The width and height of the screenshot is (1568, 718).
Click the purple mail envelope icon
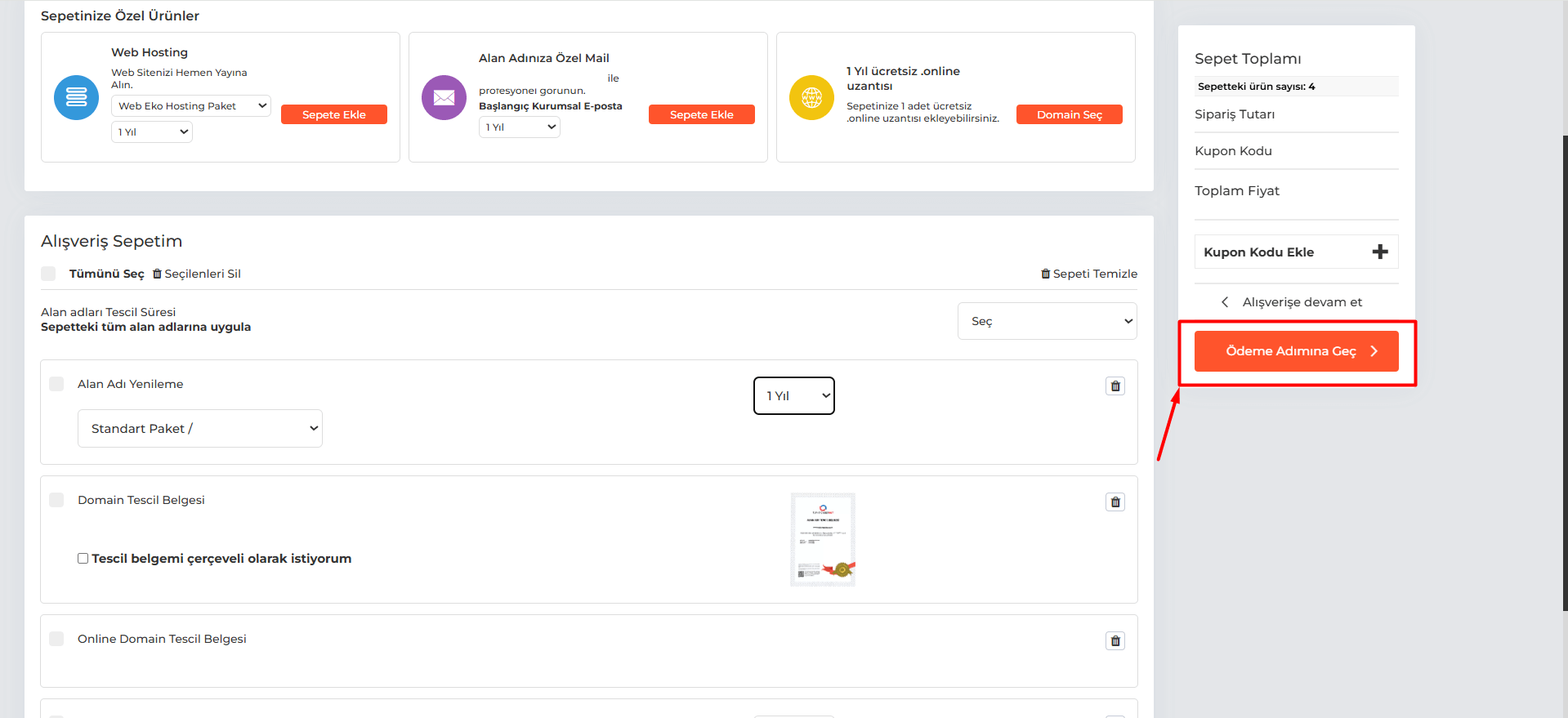444,97
